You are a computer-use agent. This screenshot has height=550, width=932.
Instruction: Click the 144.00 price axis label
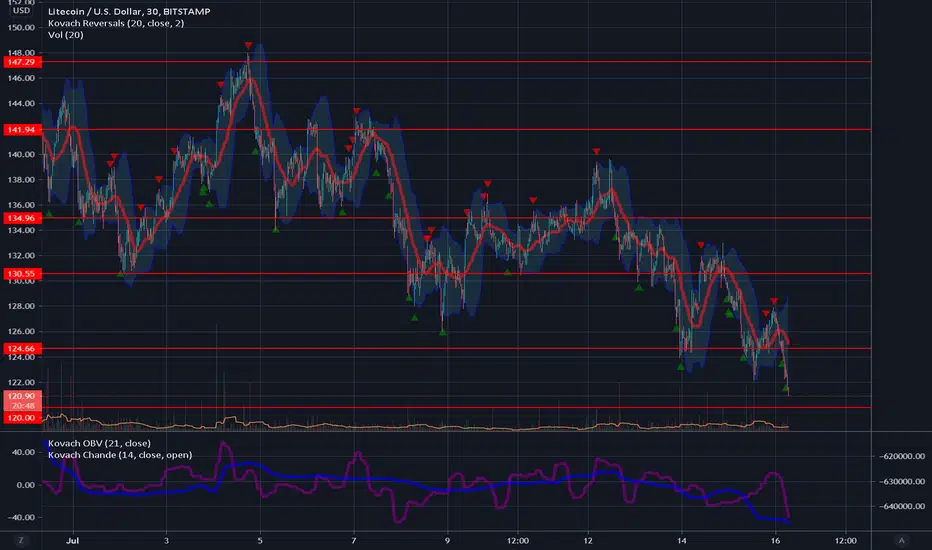point(21,103)
